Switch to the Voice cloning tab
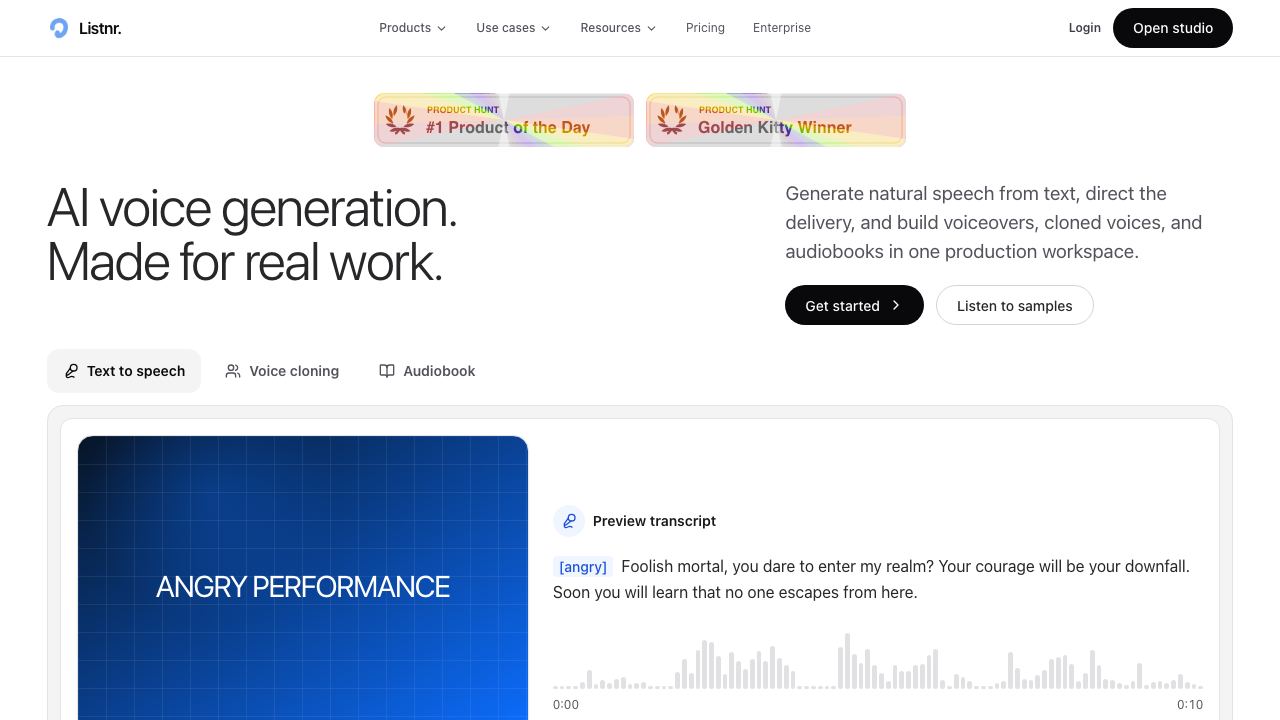The width and height of the screenshot is (1280, 720). 282,371
